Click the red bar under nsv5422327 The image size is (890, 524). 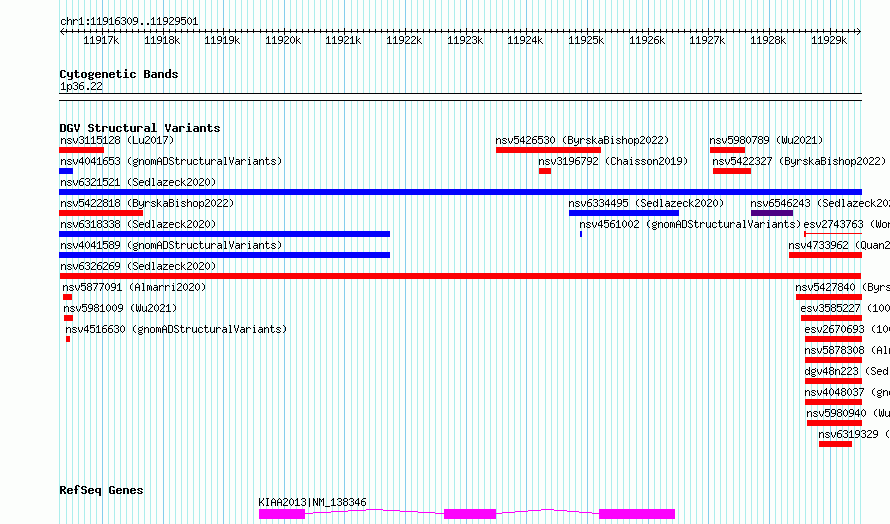click(732, 171)
